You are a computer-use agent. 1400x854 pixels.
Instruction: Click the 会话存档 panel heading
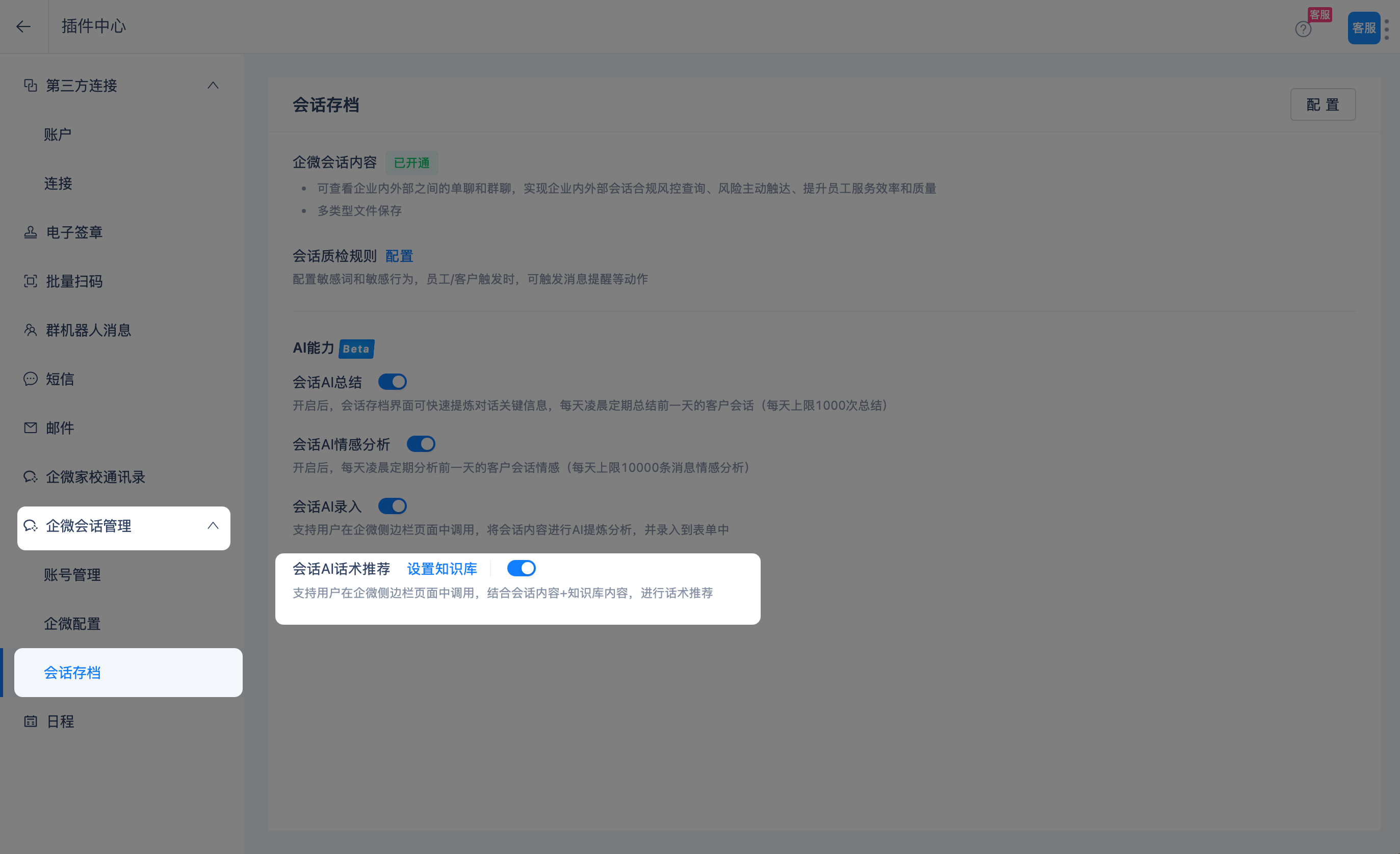click(326, 105)
